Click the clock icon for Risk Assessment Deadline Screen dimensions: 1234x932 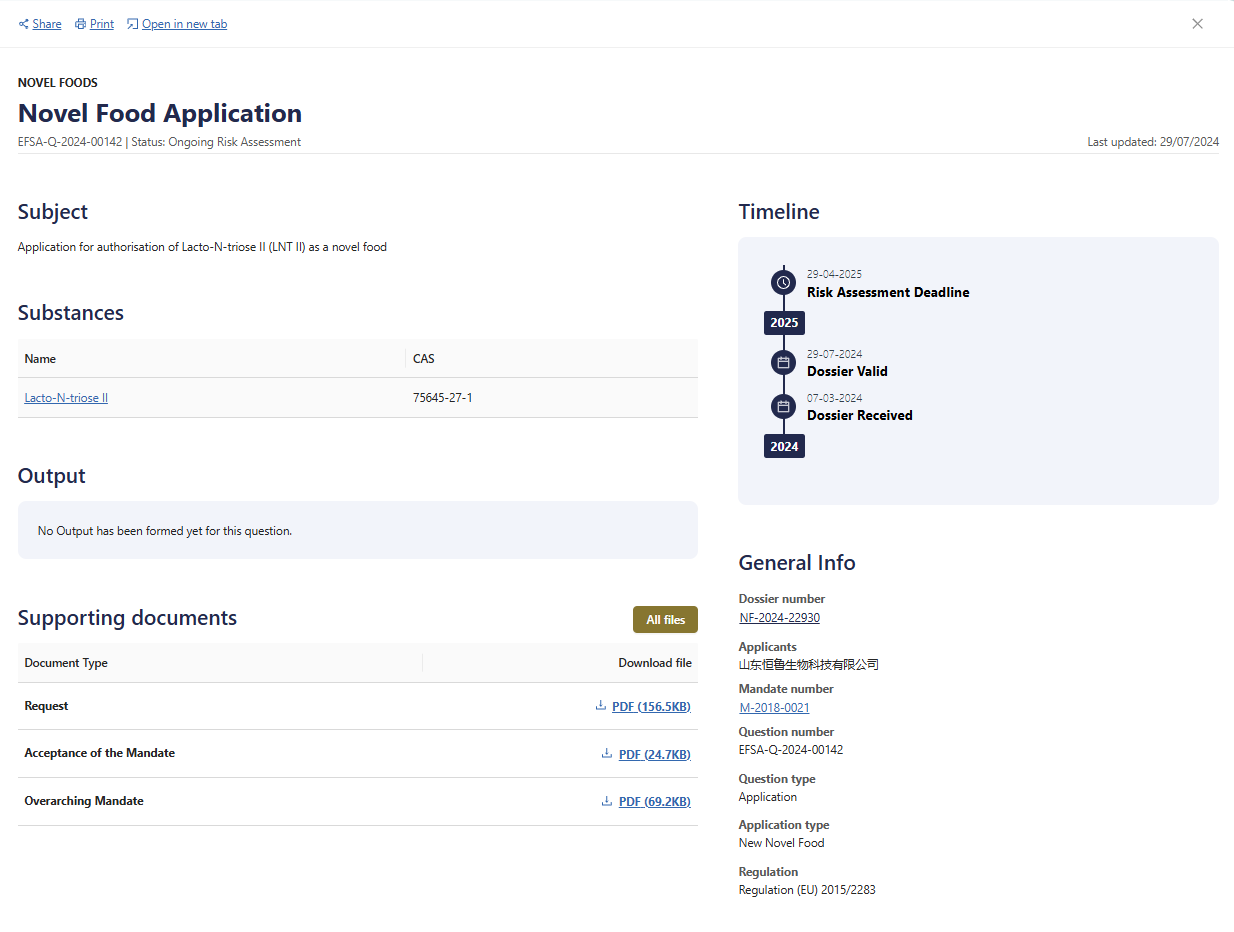784,283
